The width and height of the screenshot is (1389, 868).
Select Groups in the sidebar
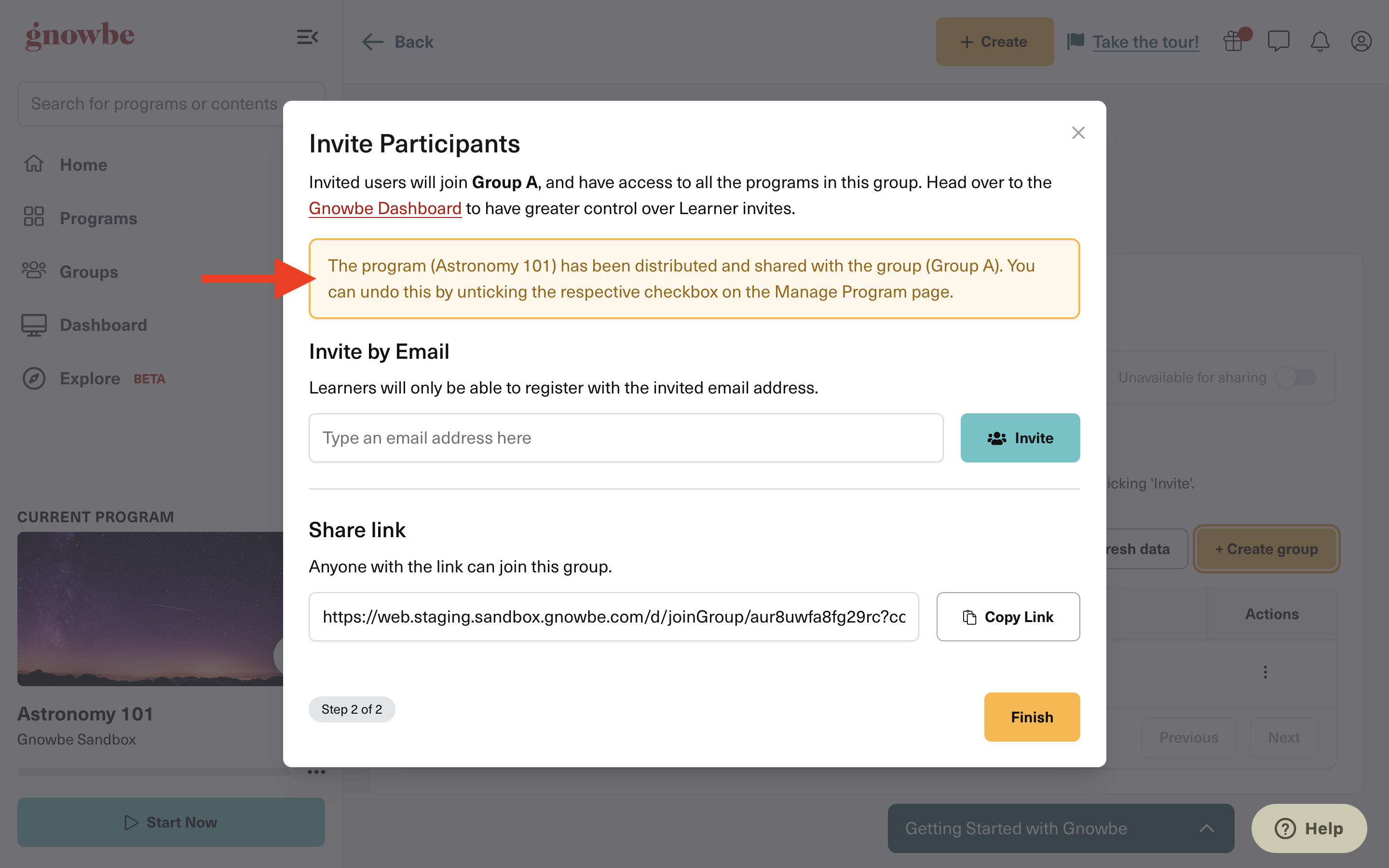click(88, 271)
